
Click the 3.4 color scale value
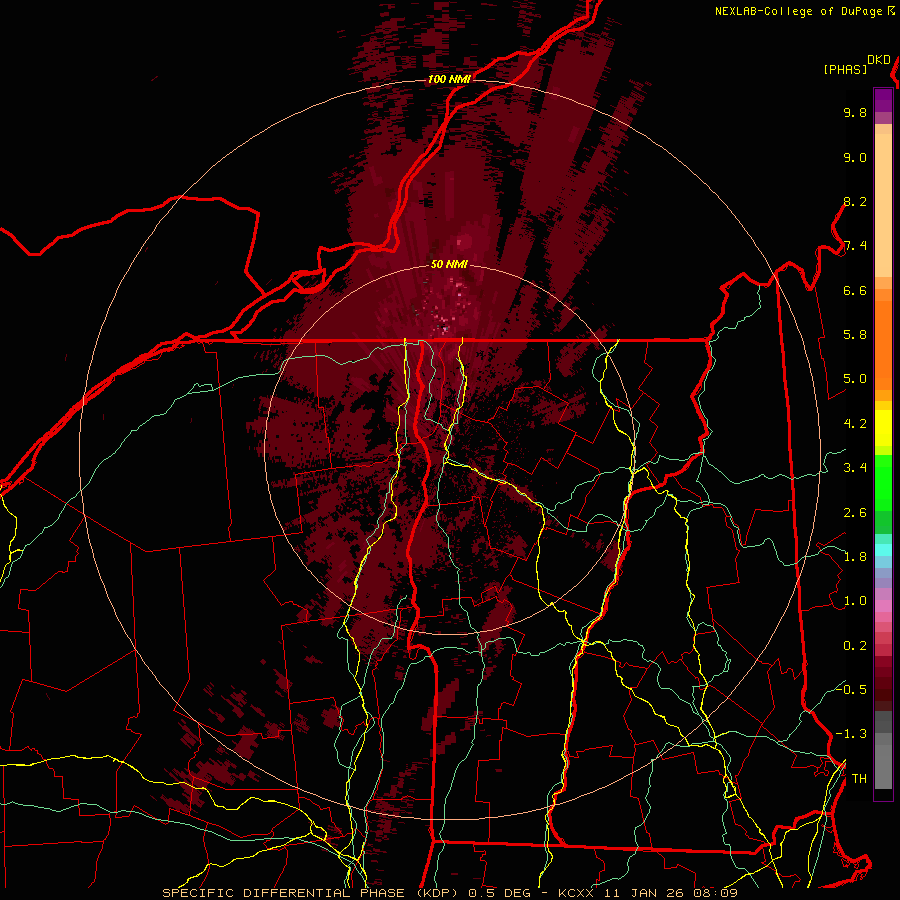(855, 468)
